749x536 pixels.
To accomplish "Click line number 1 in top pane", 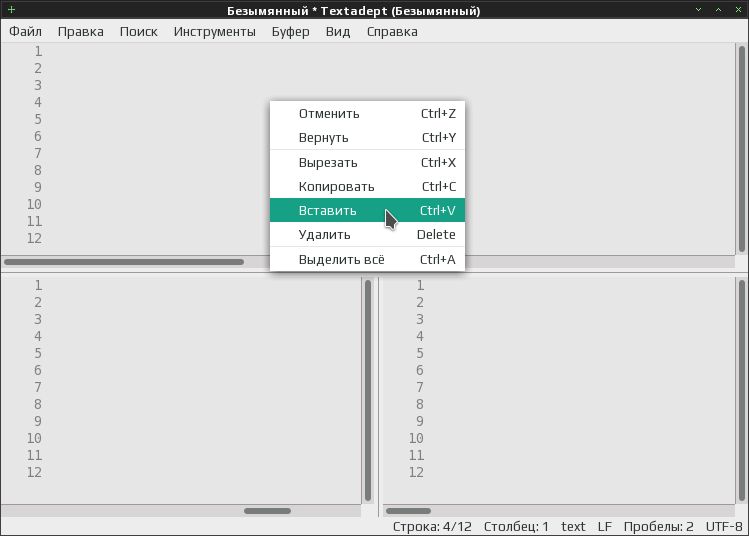I will coord(38,51).
